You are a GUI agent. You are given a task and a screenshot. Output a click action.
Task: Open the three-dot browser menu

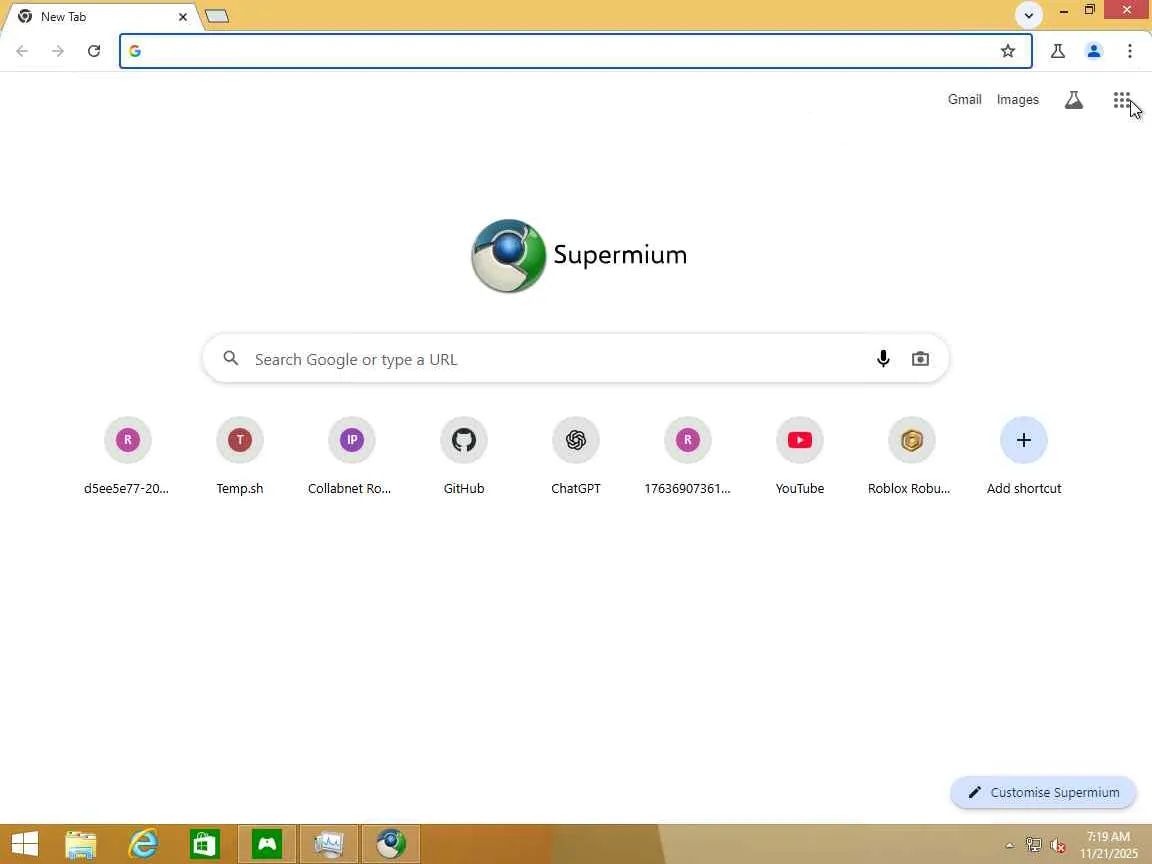click(x=1129, y=51)
